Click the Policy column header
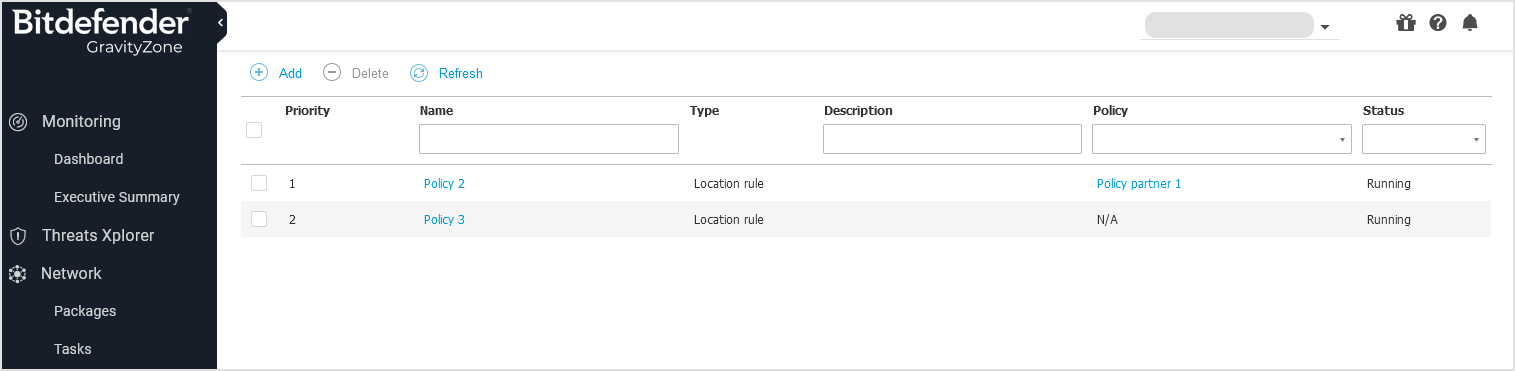 point(1110,111)
